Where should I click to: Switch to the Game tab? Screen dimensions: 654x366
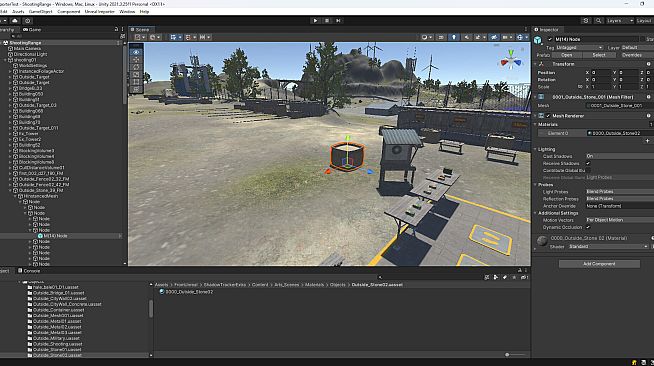tap(32, 30)
